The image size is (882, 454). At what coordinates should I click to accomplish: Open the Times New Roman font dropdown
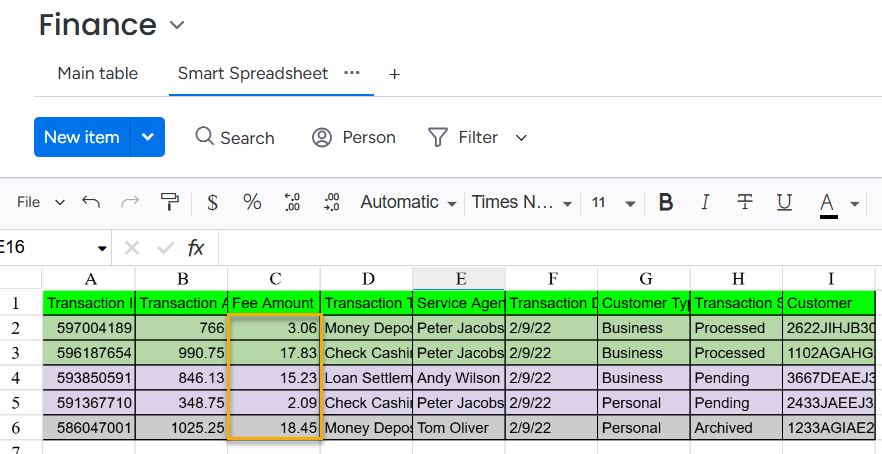(x=522, y=202)
